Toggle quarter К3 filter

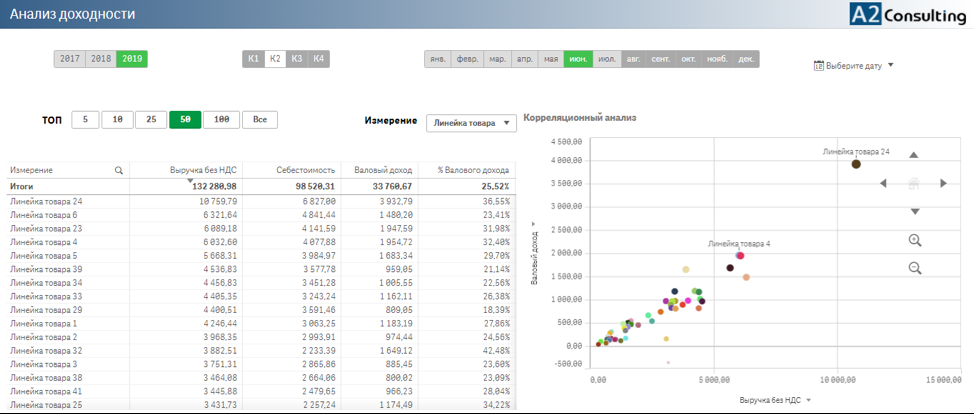pos(297,59)
